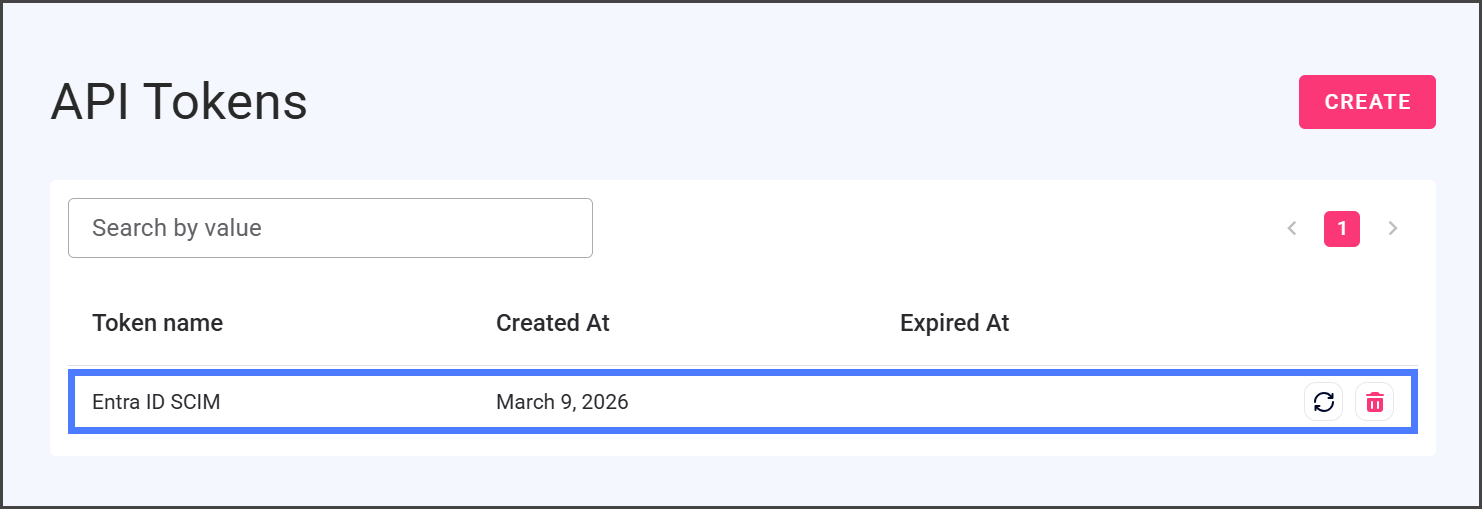The image size is (1482, 509).
Task: Go to the previous tokens page
Action: tap(1291, 228)
